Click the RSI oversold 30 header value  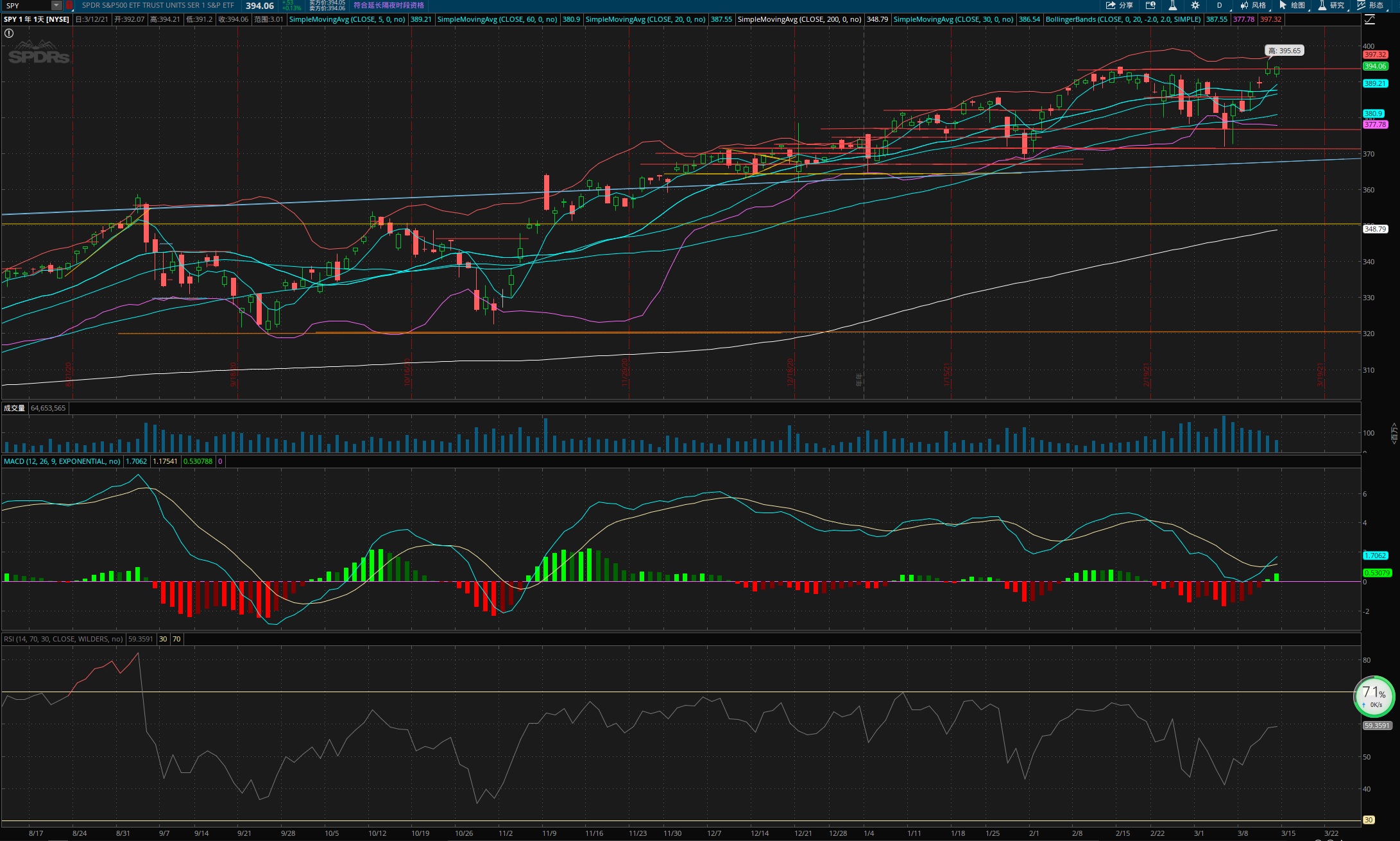[x=163, y=639]
